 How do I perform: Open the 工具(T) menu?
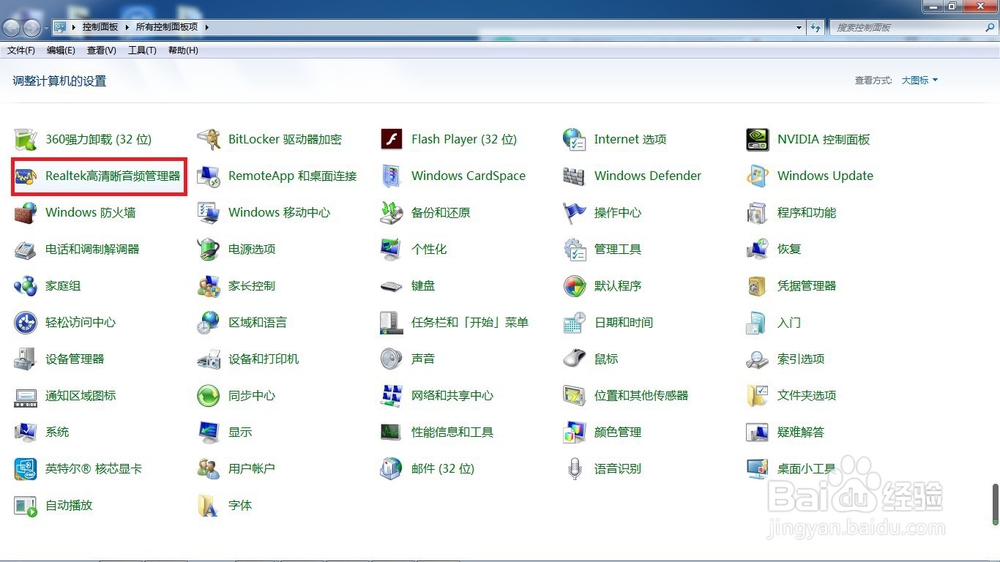click(142, 50)
